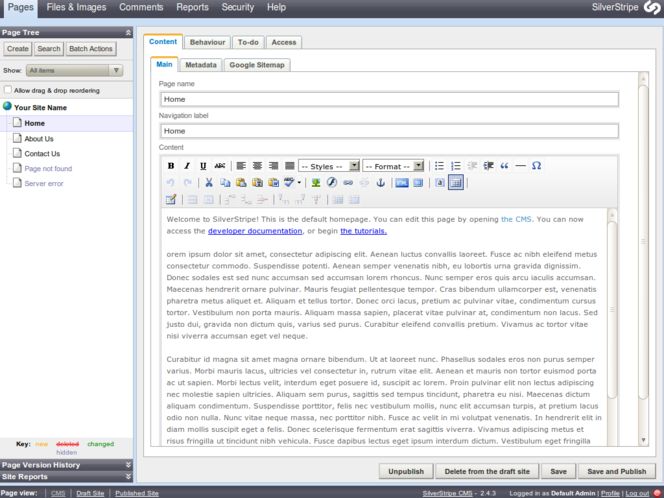664x498 pixels.
Task: Open the Files & Images menu
Action: point(76,7)
